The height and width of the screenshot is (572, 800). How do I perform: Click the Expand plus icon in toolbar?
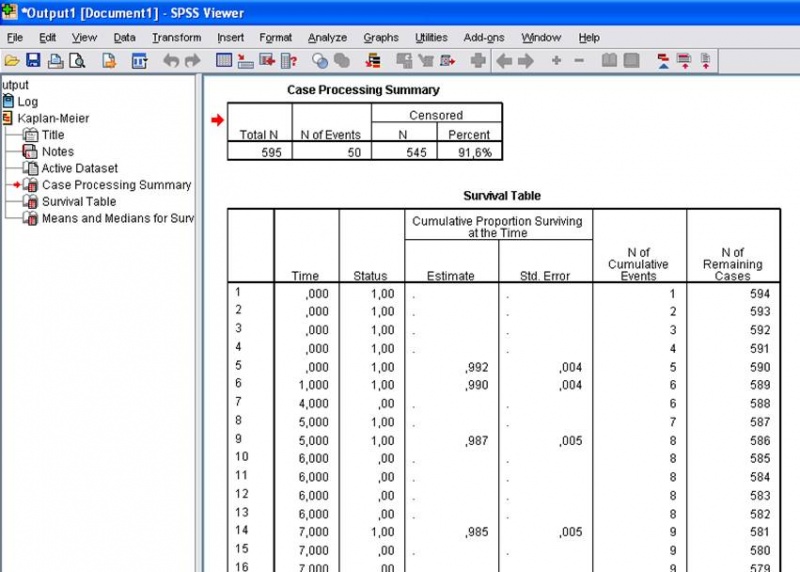pos(556,61)
